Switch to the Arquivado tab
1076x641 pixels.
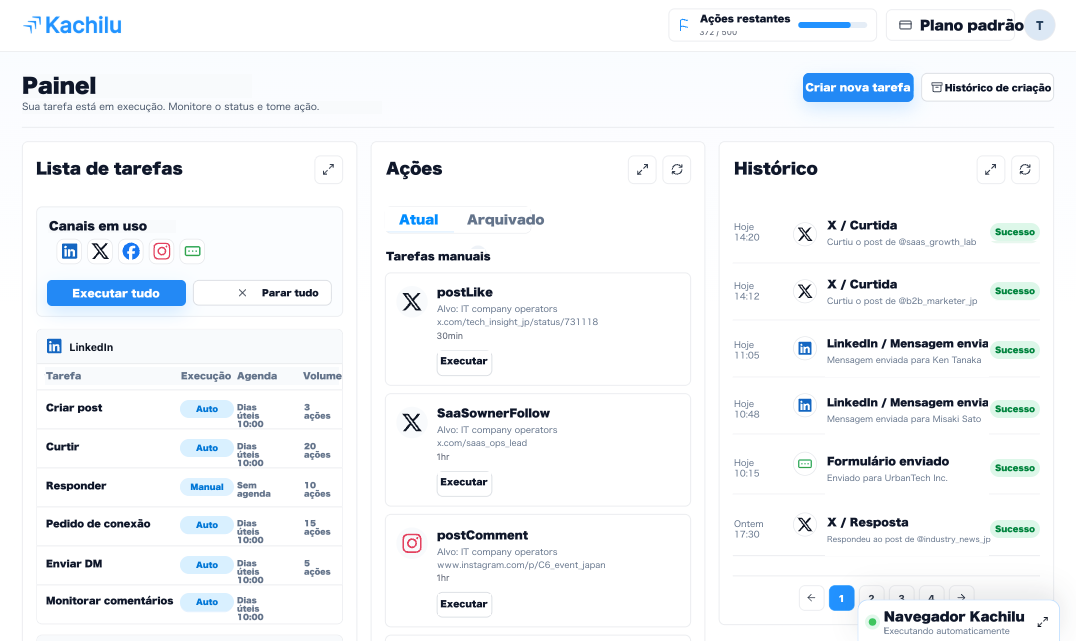[x=506, y=220]
